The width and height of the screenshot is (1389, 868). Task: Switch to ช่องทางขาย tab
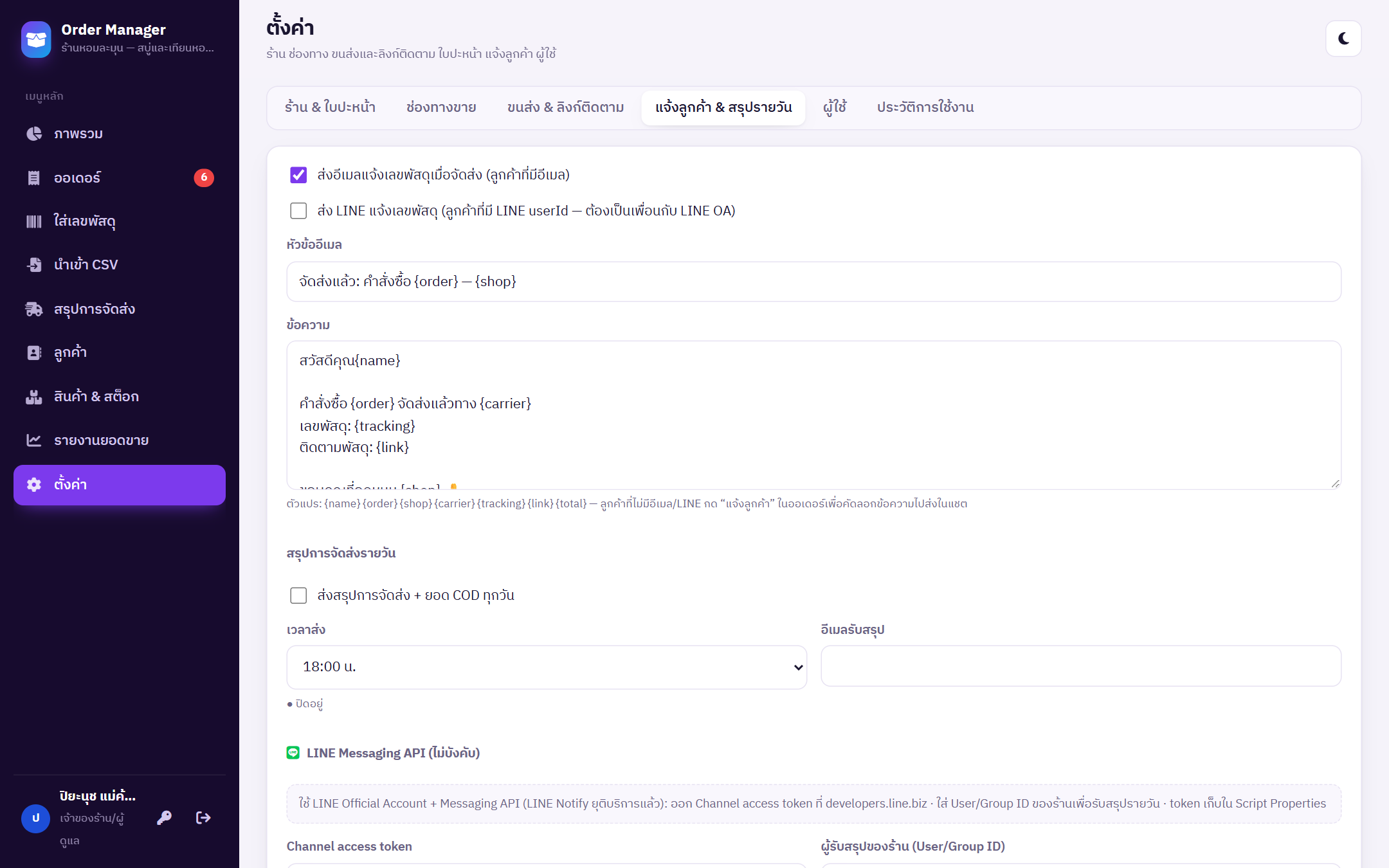point(441,107)
